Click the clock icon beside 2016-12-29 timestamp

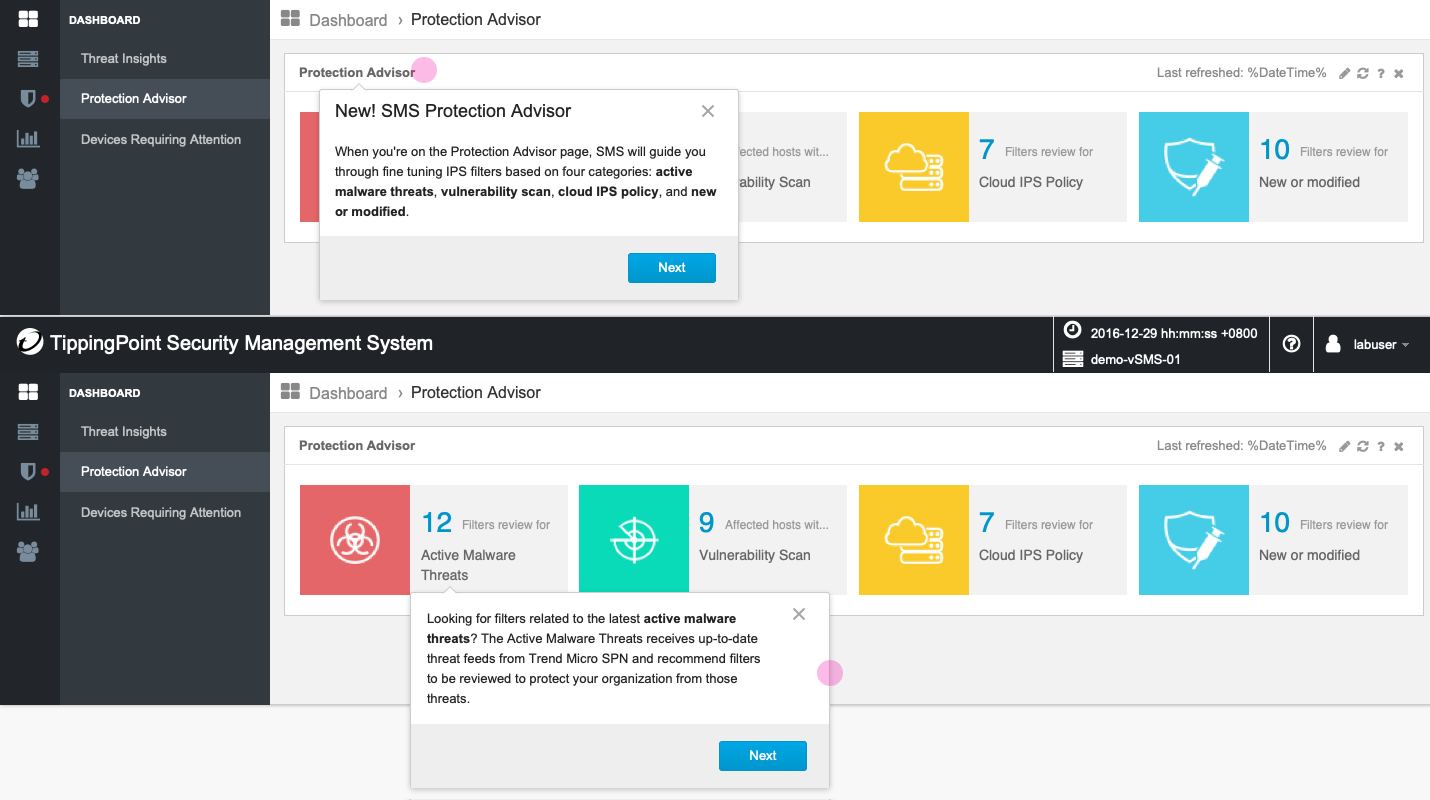pos(1073,331)
